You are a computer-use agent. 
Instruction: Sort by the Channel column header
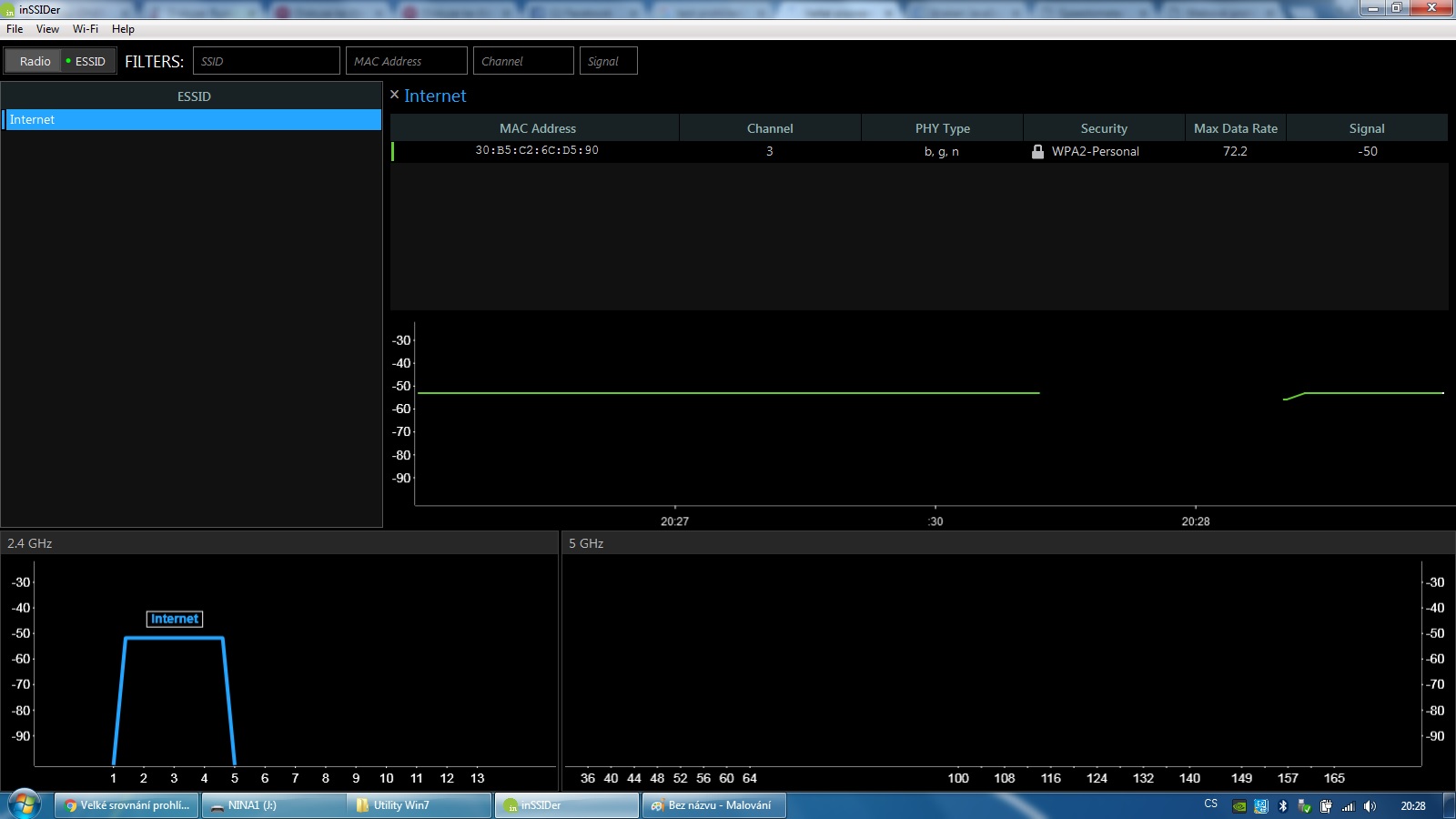point(770,128)
